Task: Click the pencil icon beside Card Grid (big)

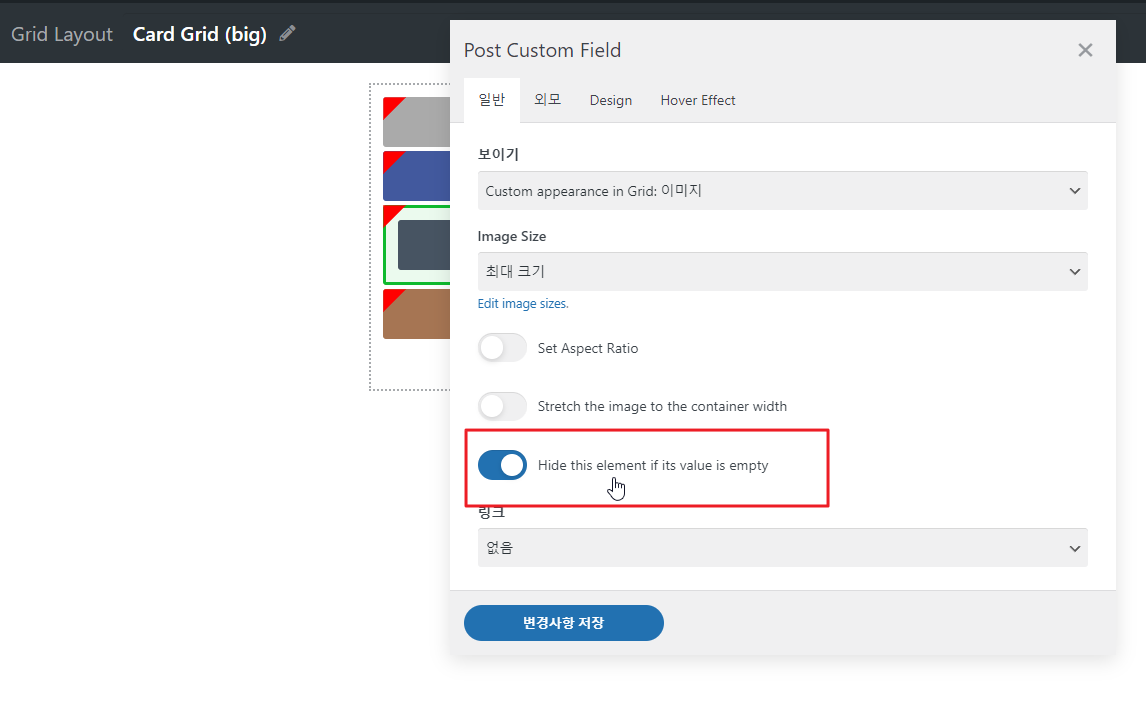Action: 288,34
